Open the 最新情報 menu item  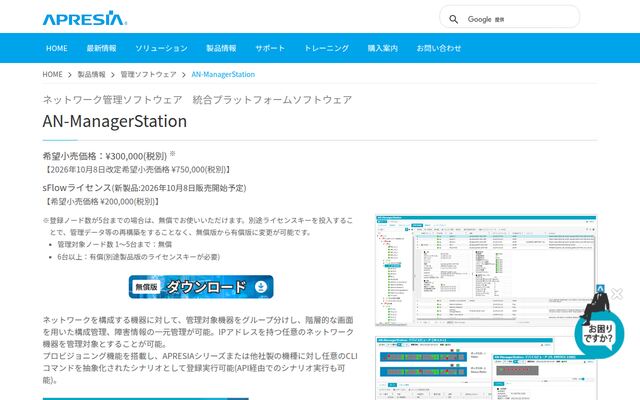coord(101,48)
